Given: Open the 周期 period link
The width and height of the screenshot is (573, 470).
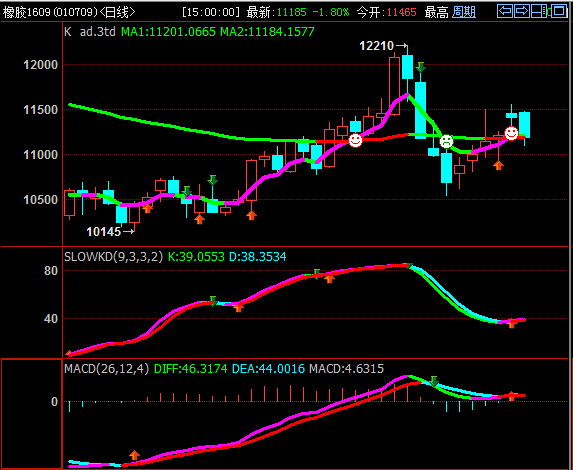Looking at the screenshot, I should click(464, 12).
